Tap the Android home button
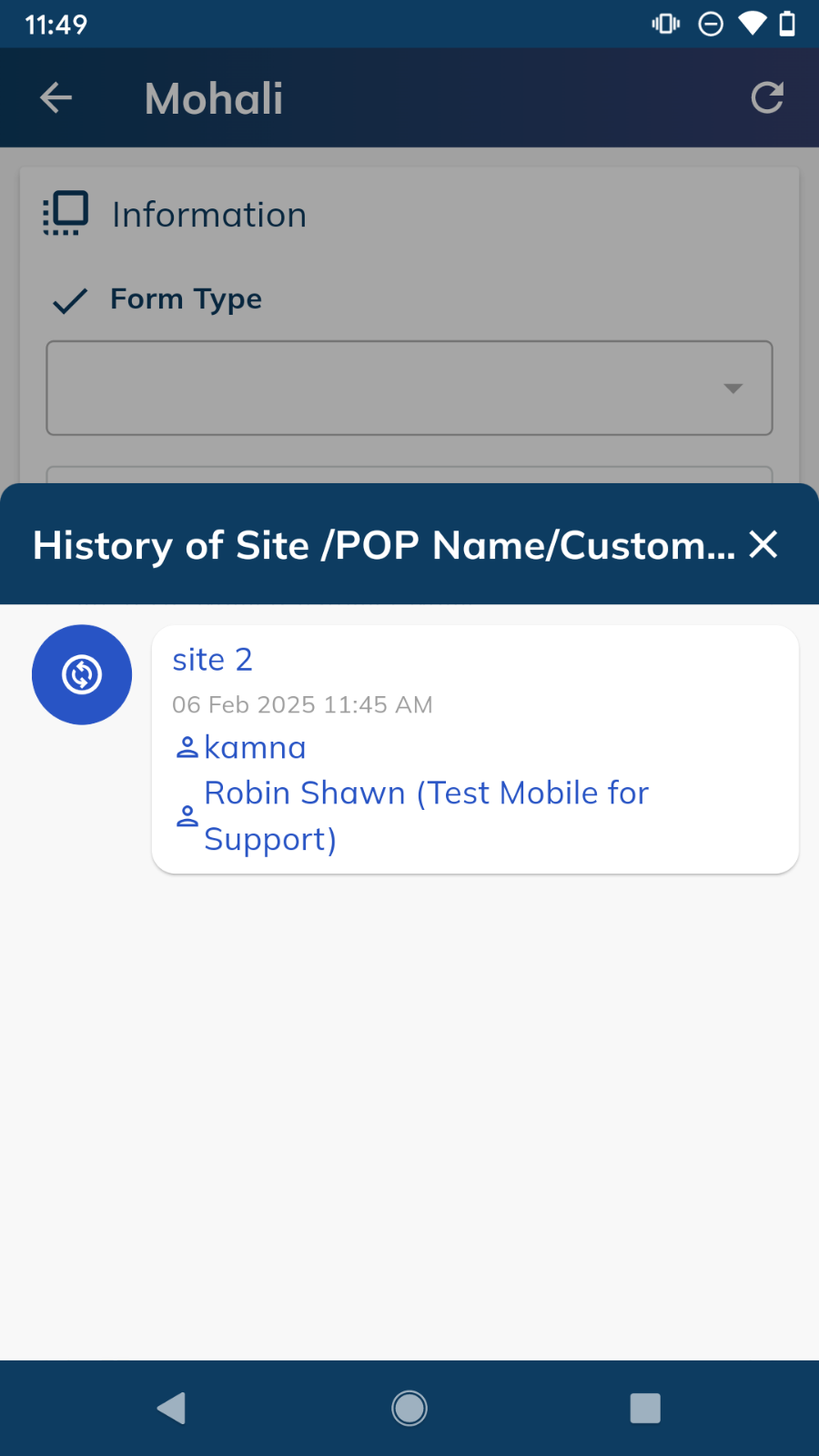The image size is (819, 1456). pyautogui.click(x=409, y=1408)
